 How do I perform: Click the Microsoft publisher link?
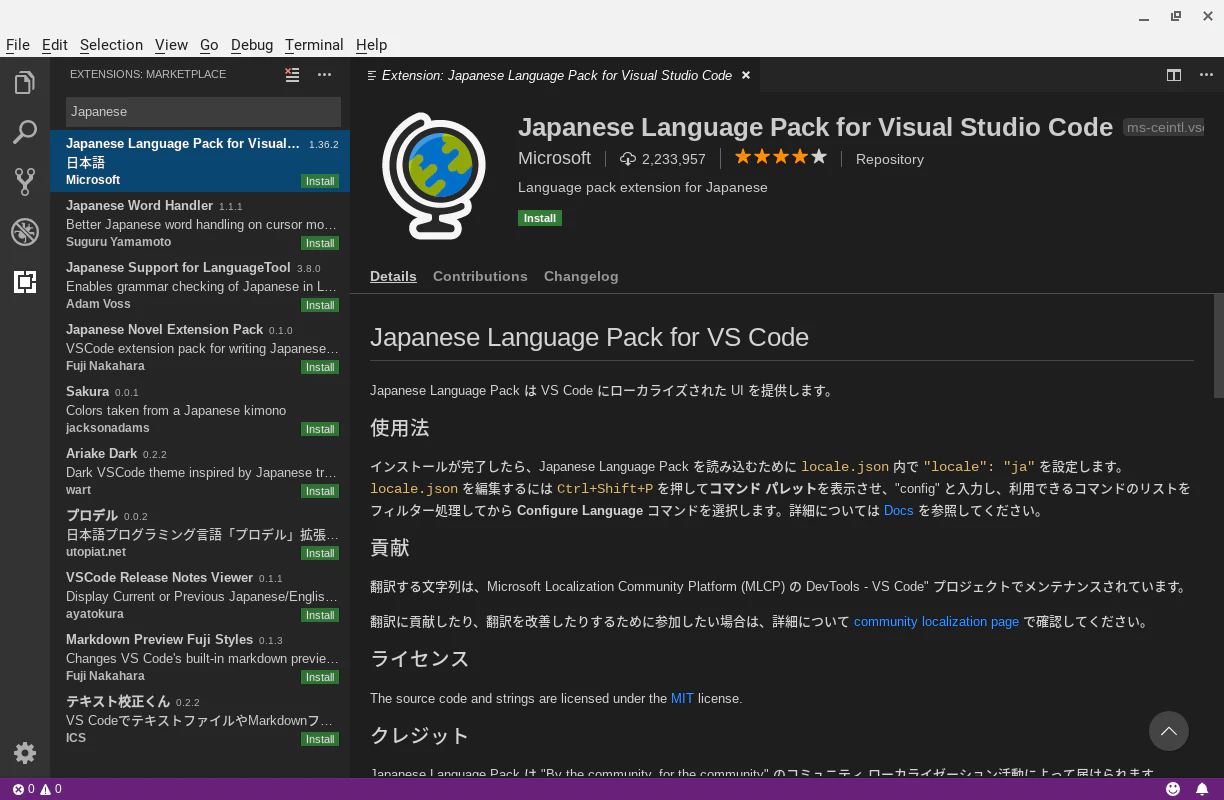tap(554, 158)
